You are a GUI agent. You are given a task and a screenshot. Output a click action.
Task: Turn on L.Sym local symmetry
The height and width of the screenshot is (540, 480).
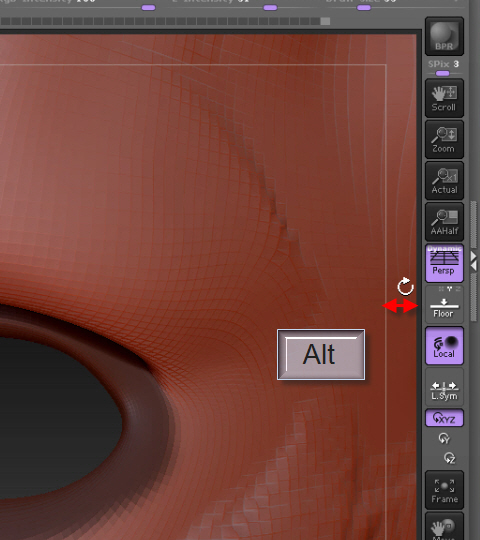[444, 387]
